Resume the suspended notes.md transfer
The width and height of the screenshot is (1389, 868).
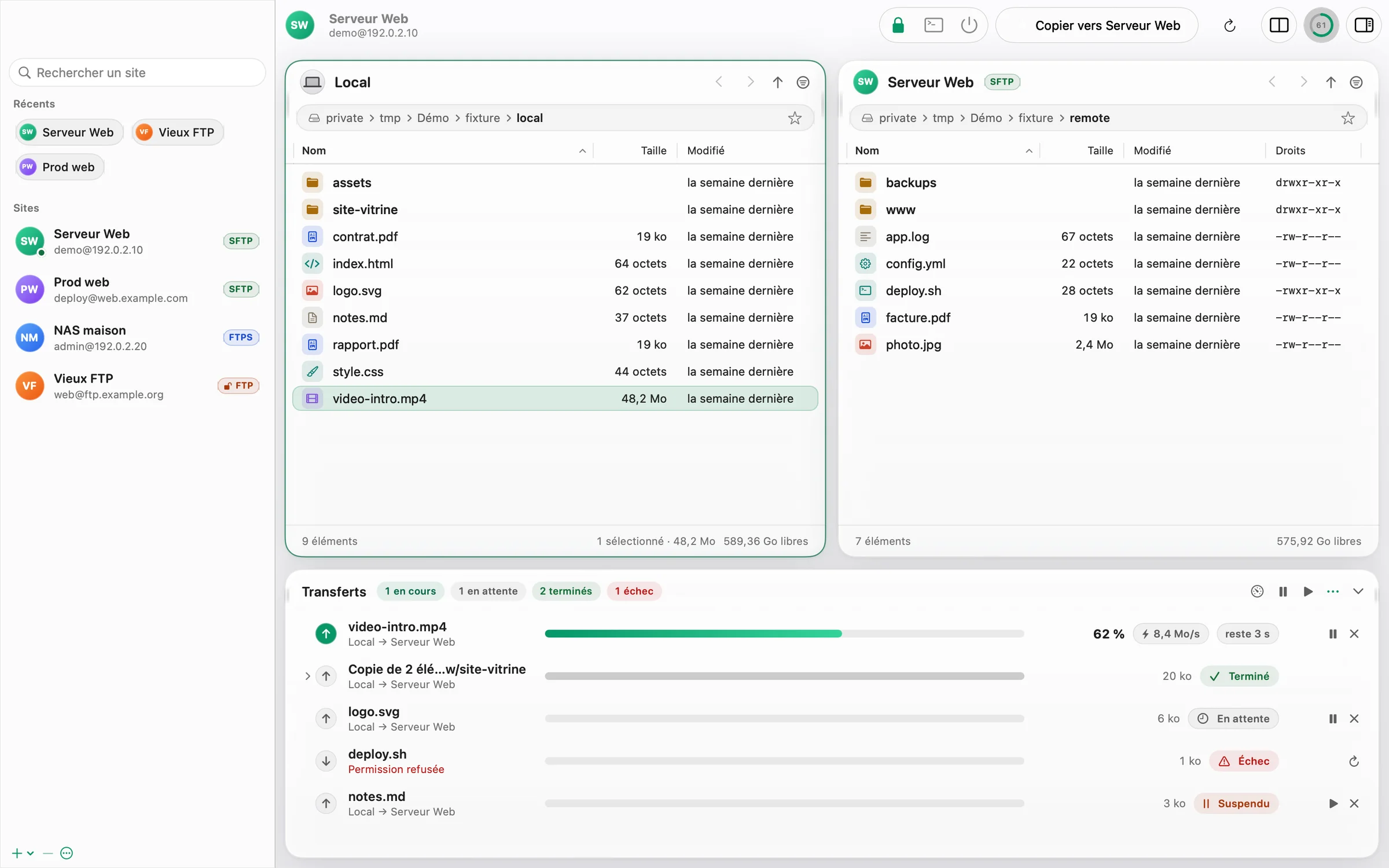tap(1333, 803)
